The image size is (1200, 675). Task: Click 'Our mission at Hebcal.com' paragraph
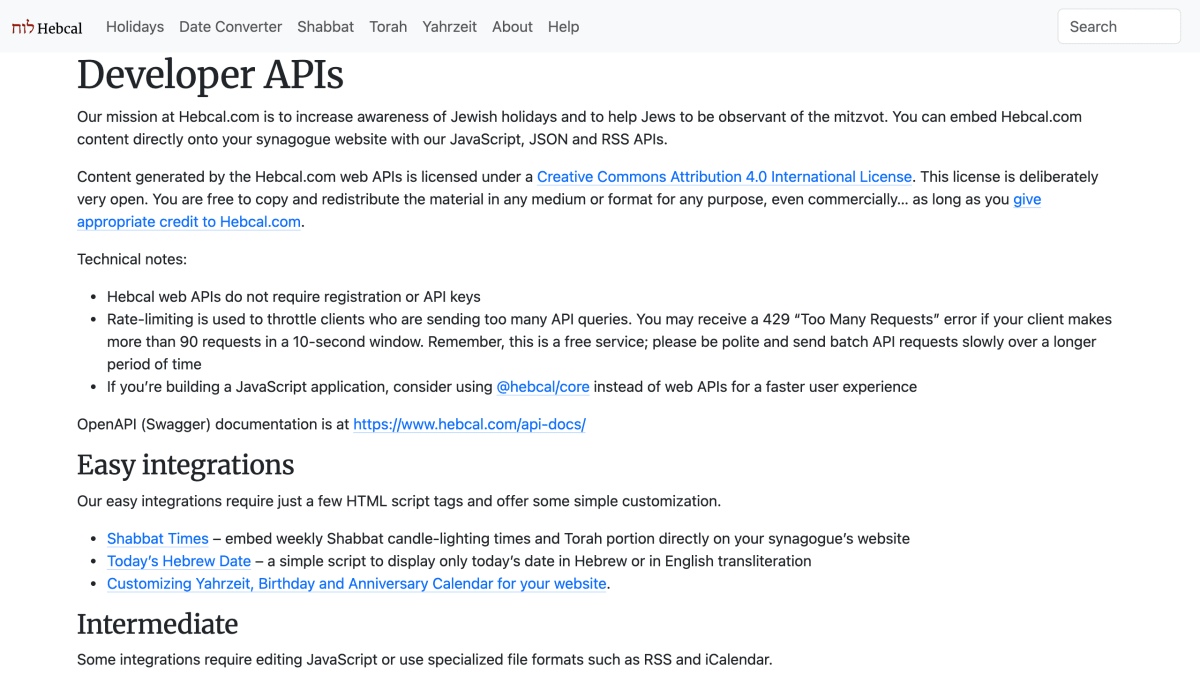click(x=580, y=128)
